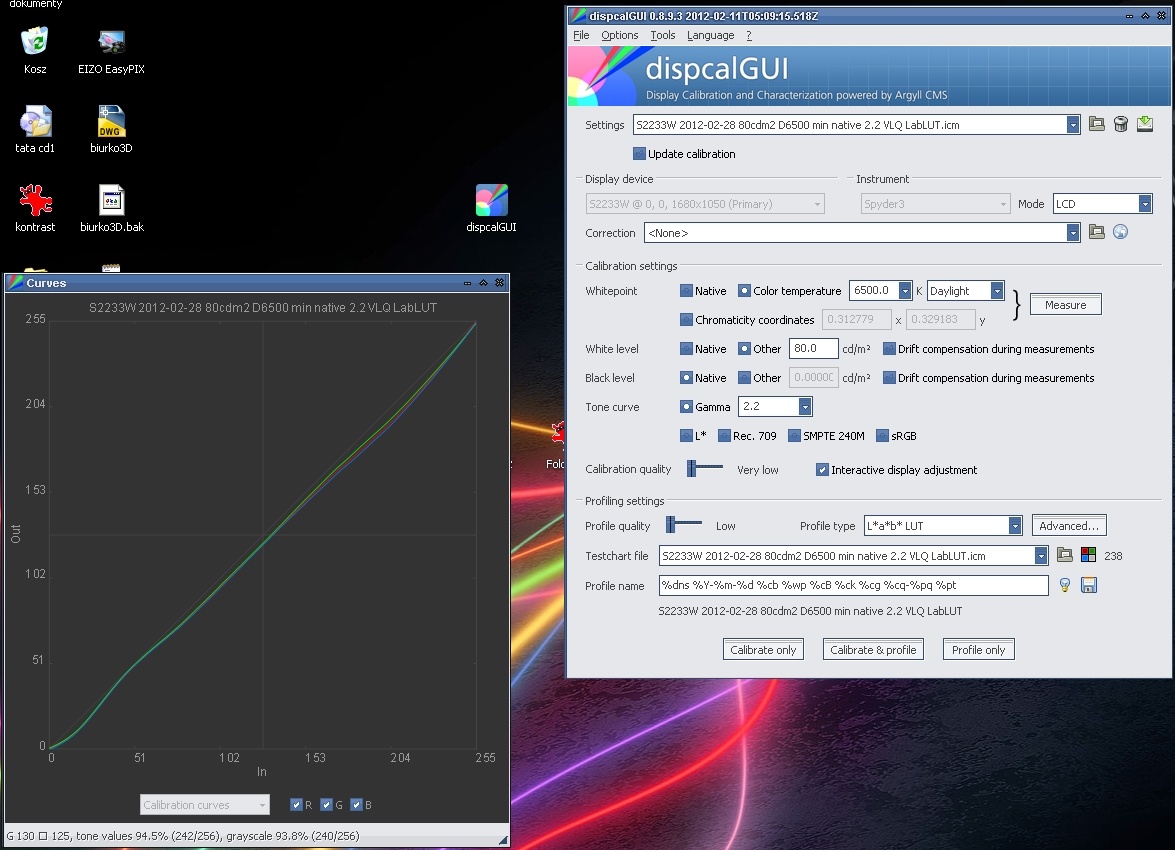
Task: Click the Profile name input field
Action: coord(854,585)
